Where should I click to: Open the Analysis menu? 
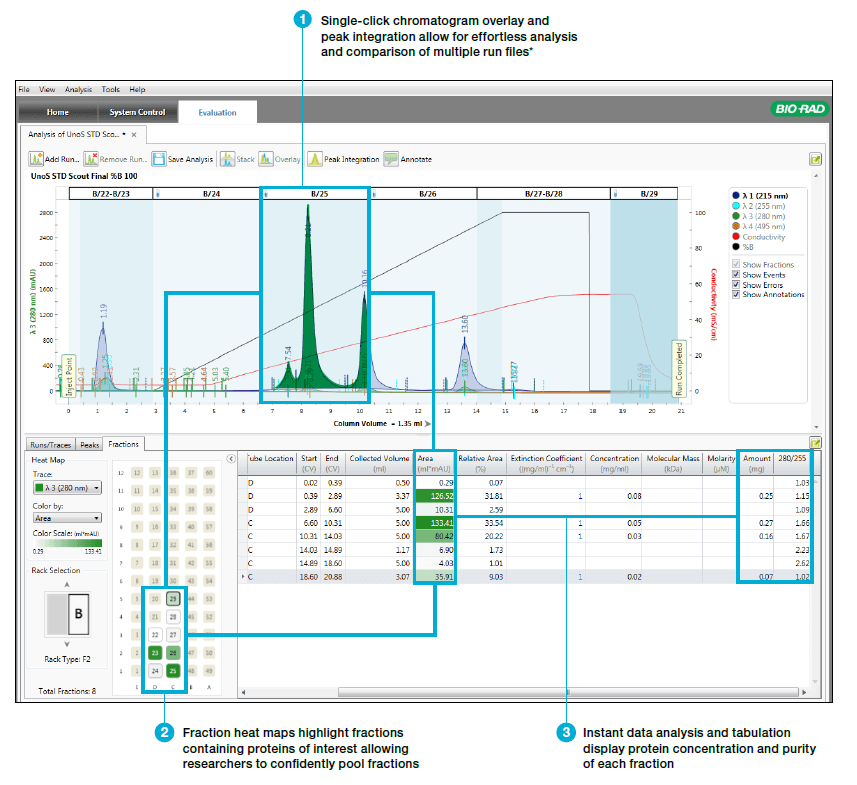tap(78, 89)
